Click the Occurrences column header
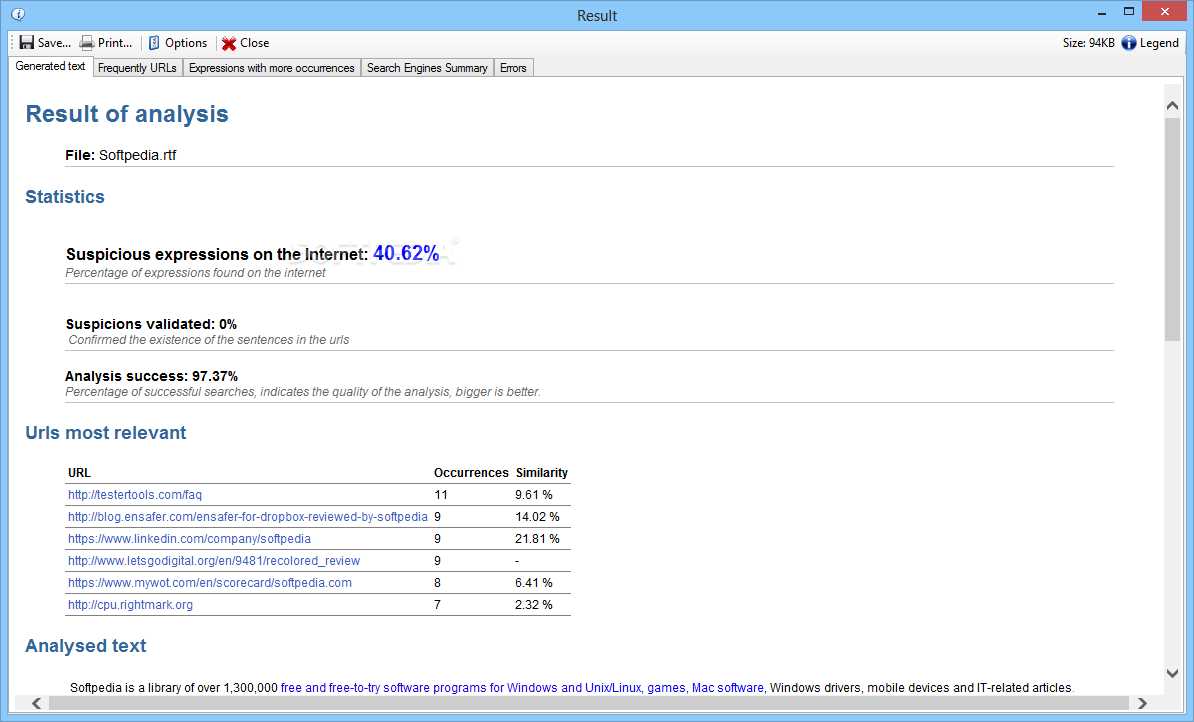Screen dimensions: 1194x722 471,473
